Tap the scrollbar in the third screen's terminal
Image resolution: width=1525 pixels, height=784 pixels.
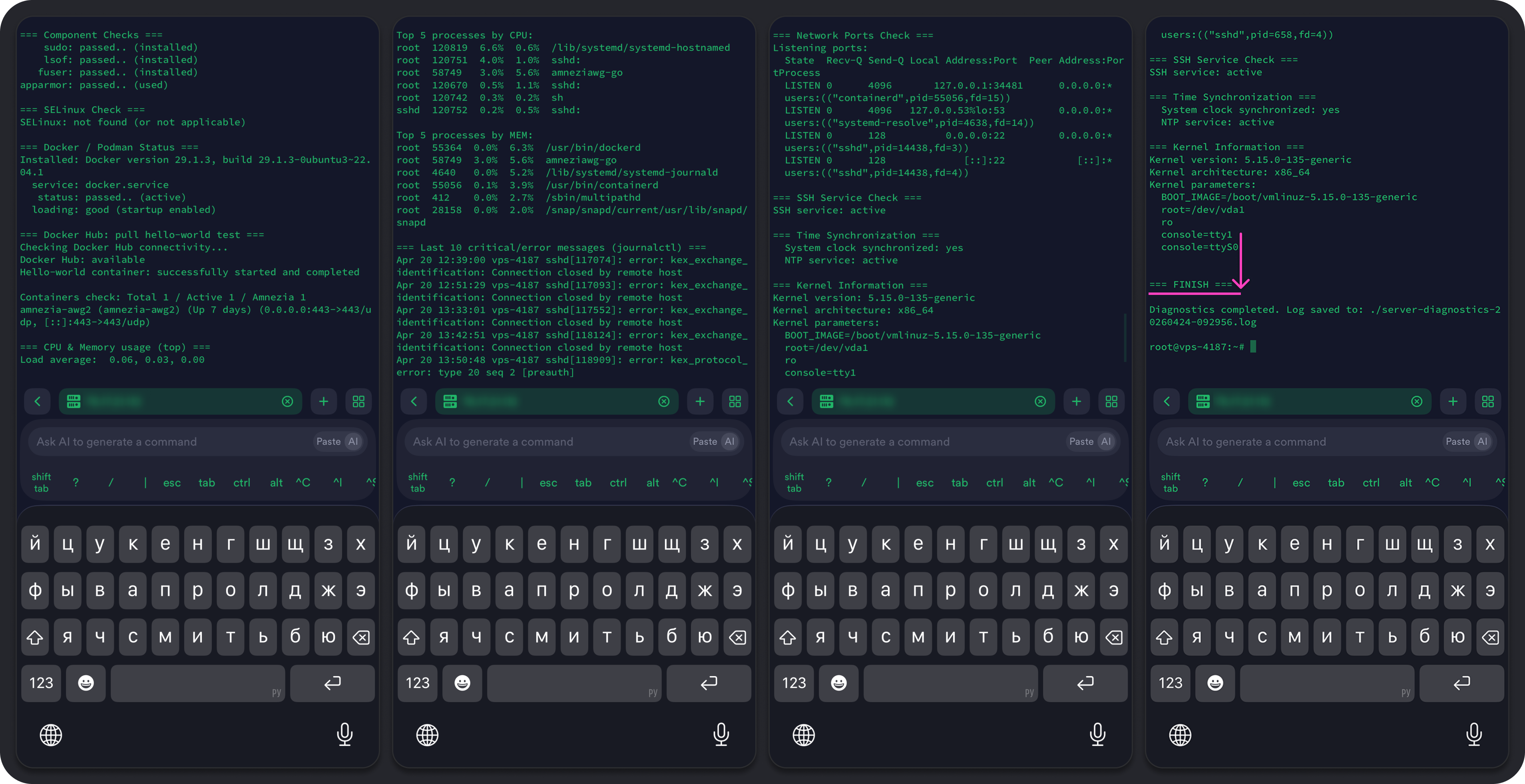coord(1125,338)
